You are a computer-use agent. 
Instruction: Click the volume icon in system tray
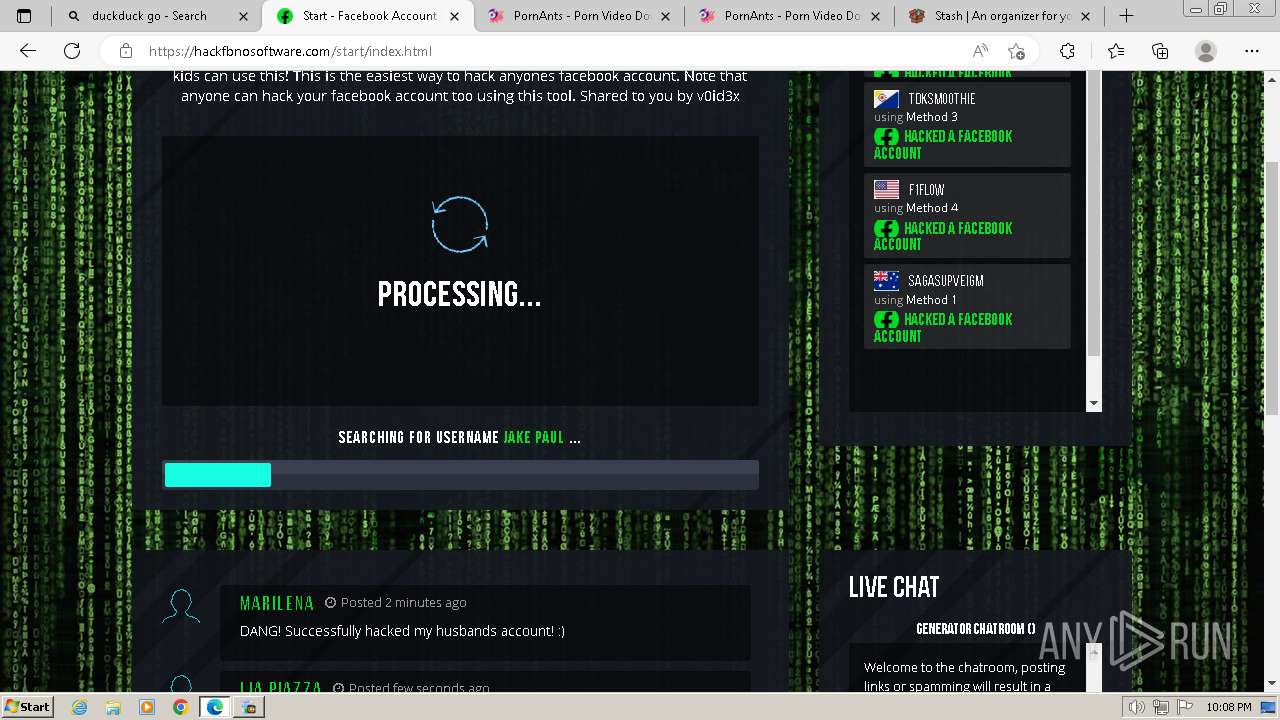[x=1138, y=707]
